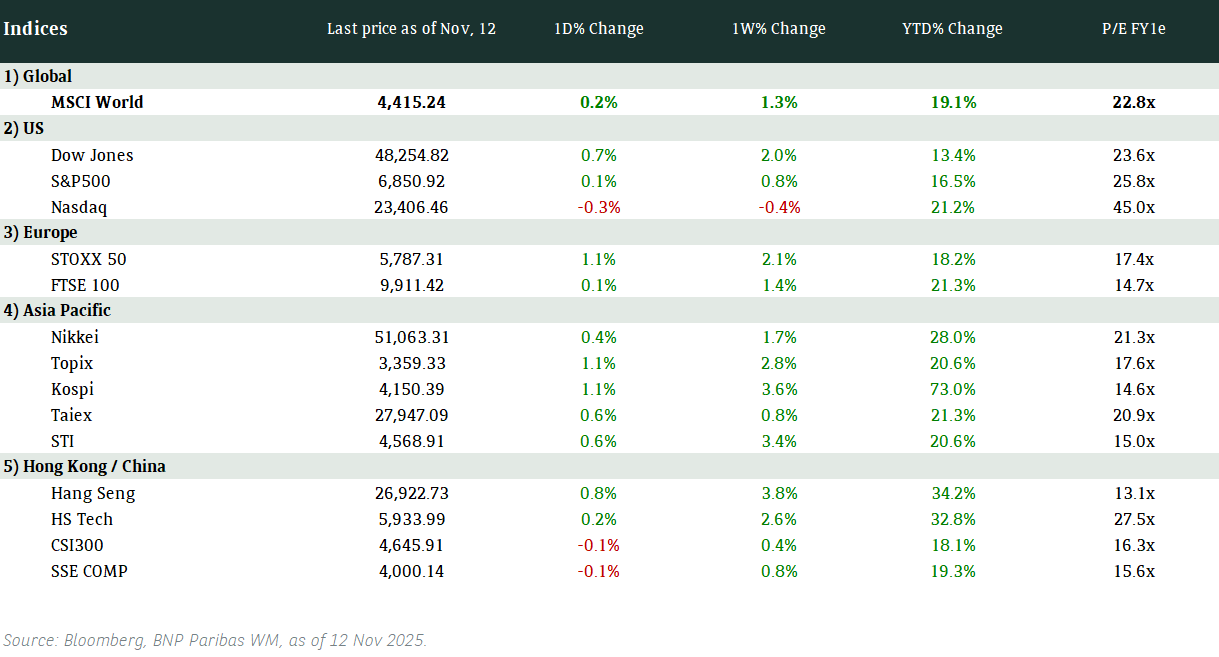Screen dimensions: 1219x657
Task: Select the Last price as of Nov, 12 header
Action: pyautogui.click(x=411, y=29)
